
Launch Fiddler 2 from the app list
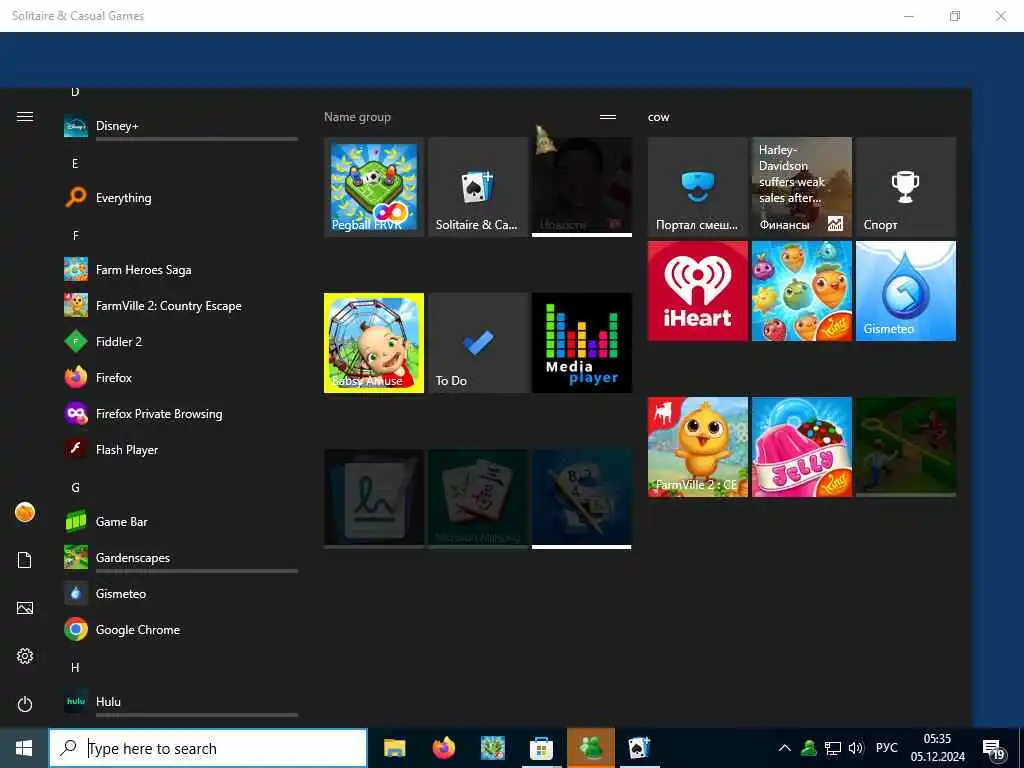[x=181, y=341]
